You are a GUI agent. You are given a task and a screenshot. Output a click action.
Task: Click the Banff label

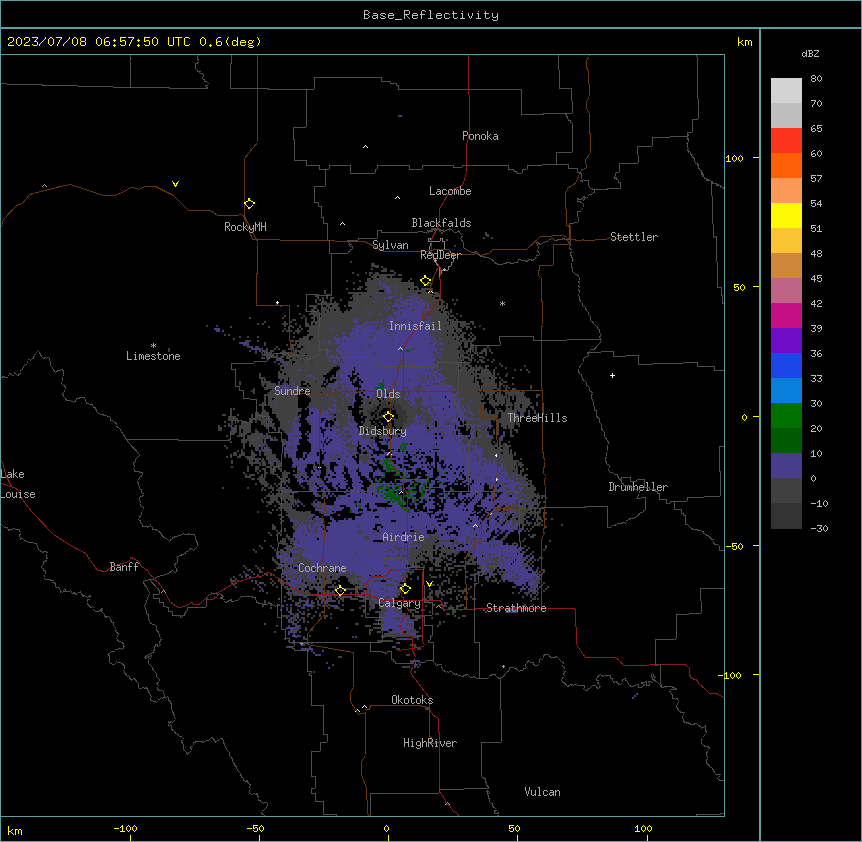coord(124,567)
